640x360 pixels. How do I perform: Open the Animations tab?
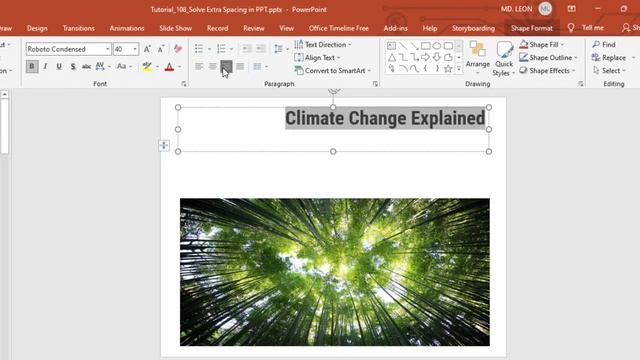127,28
